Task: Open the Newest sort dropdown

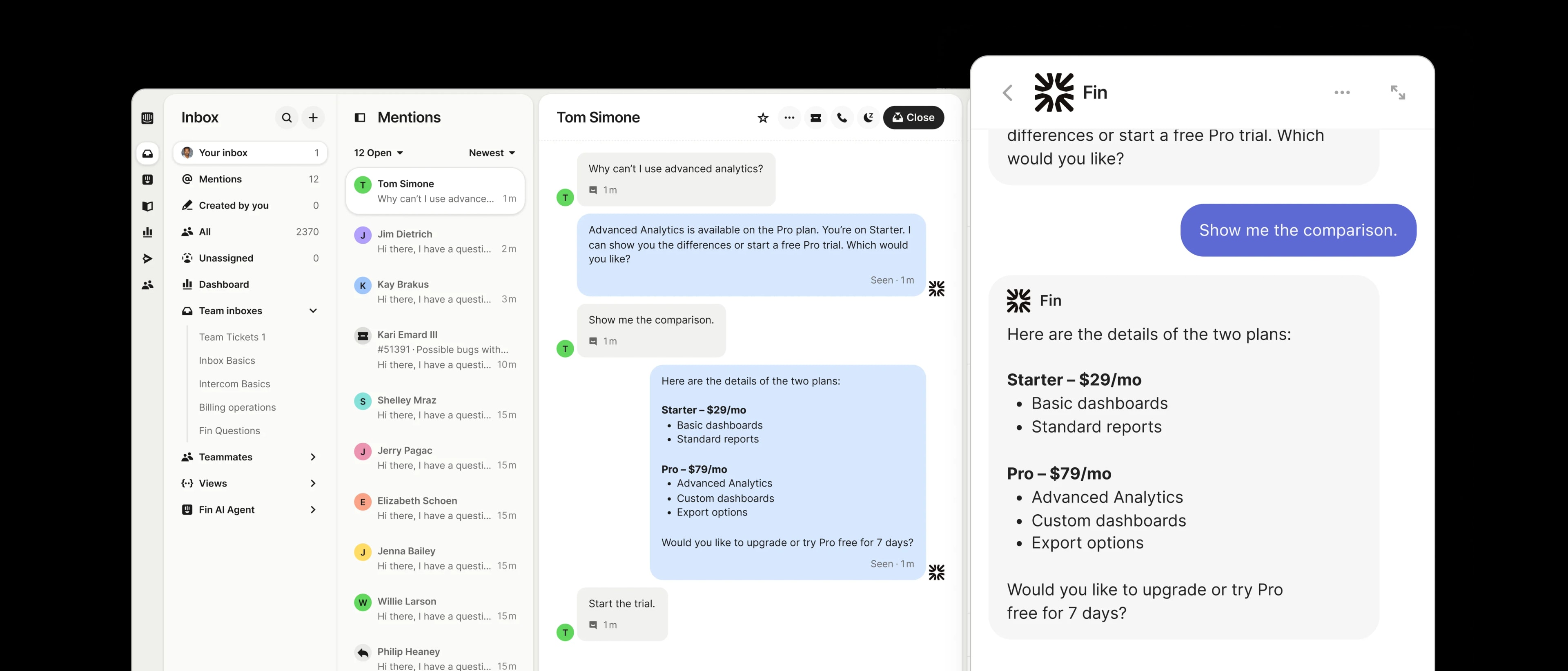Action: [491, 153]
